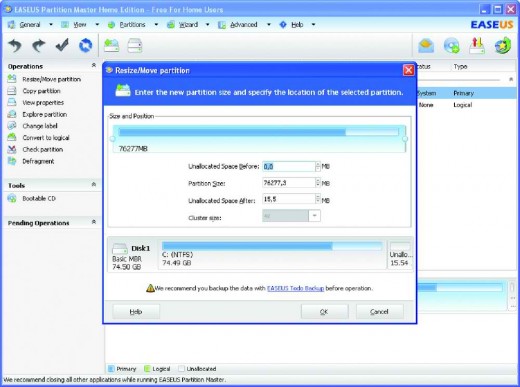The height and width of the screenshot is (387, 520).
Task: Expand View menu dropdown arrow
Action: coord(97,24)
